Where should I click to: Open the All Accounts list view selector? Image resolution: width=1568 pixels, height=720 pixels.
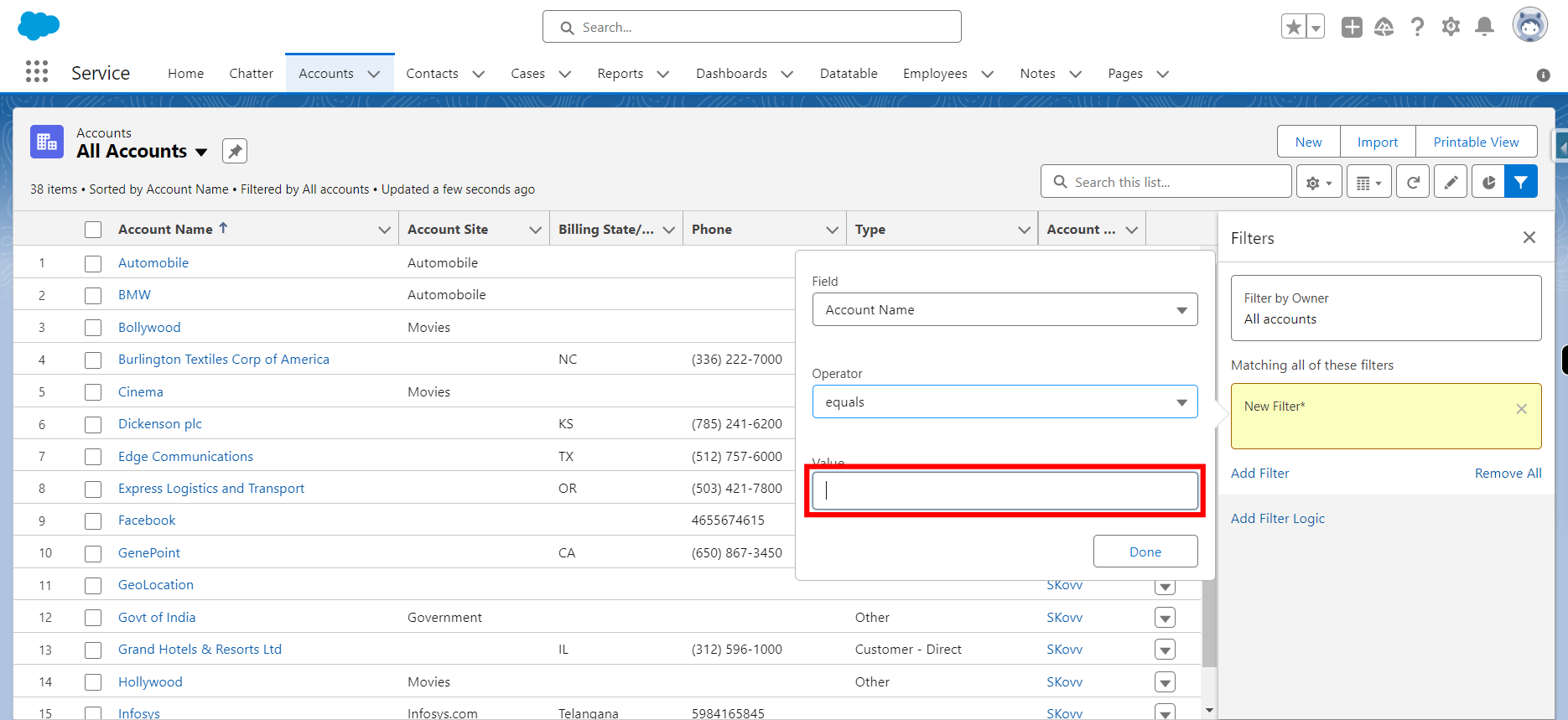pyautogui.click(x=201, y=152)
